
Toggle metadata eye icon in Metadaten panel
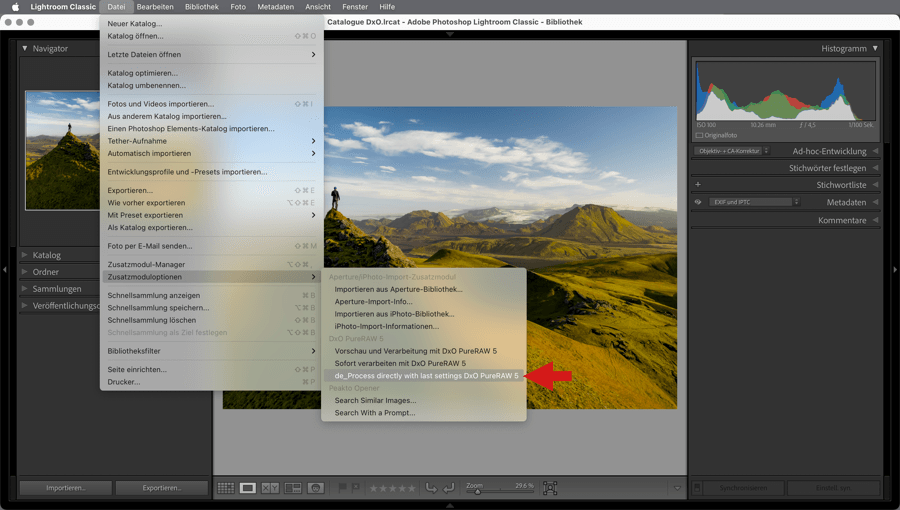698,202
